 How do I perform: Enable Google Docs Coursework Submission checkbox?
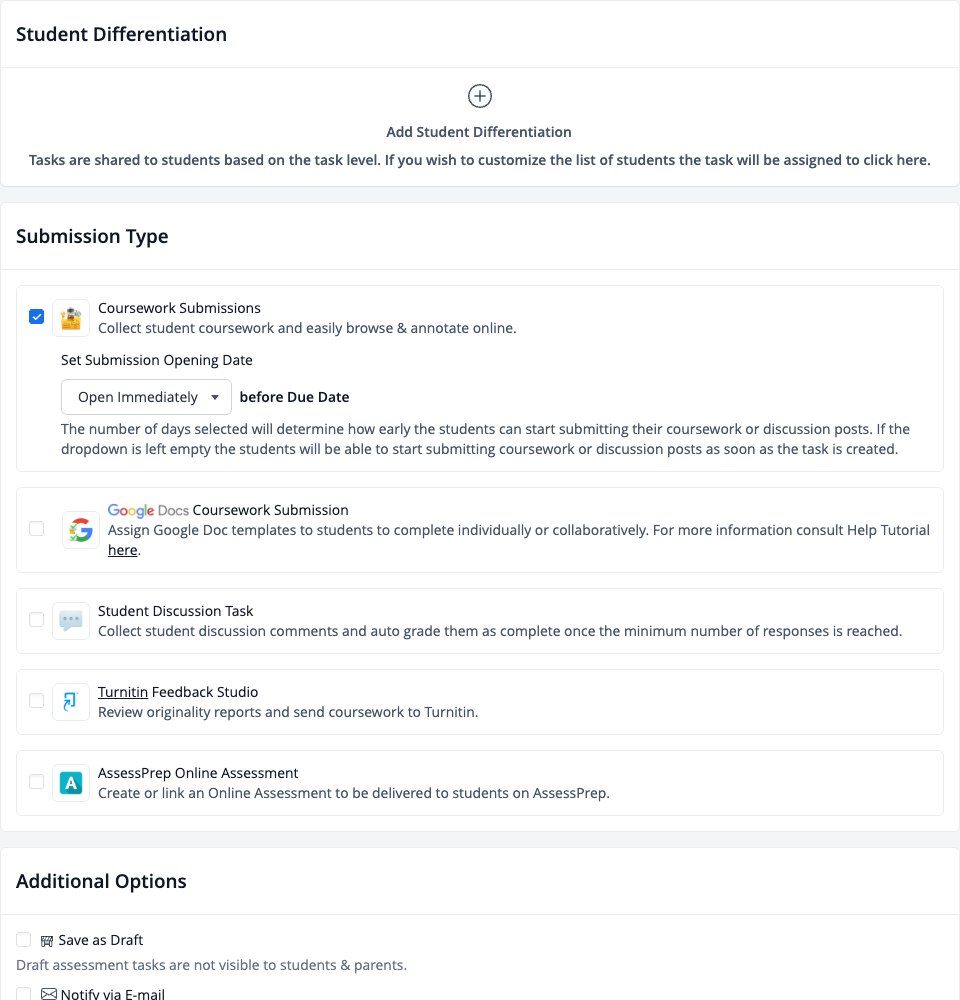pyautogui.click(x=36, y=529)
